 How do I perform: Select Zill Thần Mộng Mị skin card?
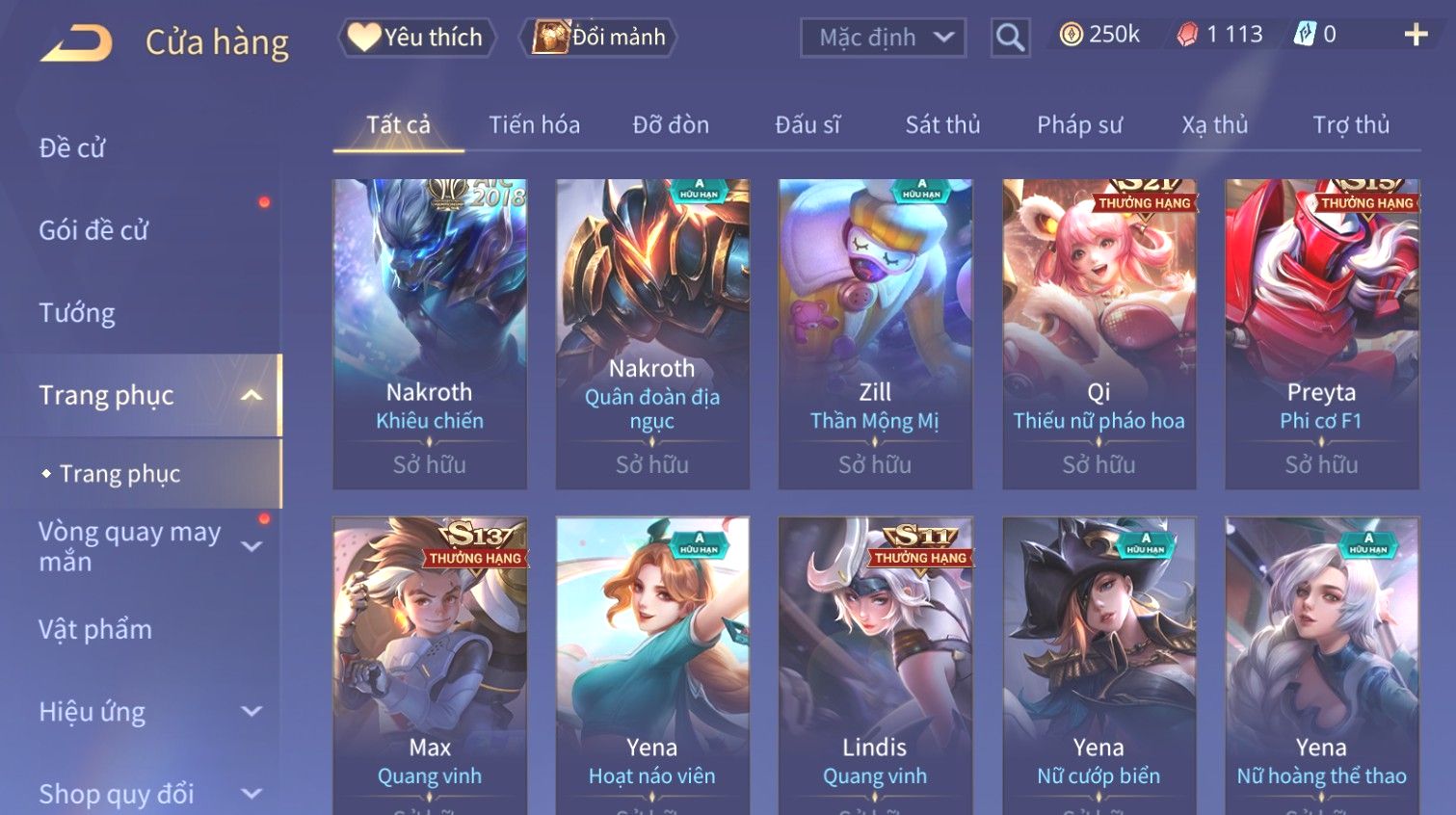pyautogui.click(x=875, y=333)
